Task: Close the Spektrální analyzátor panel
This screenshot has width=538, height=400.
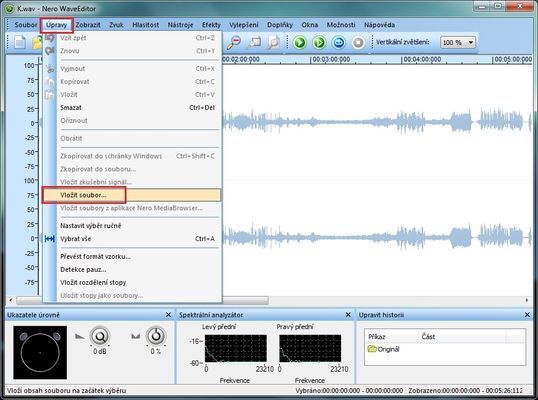Action: pos(348,315)
